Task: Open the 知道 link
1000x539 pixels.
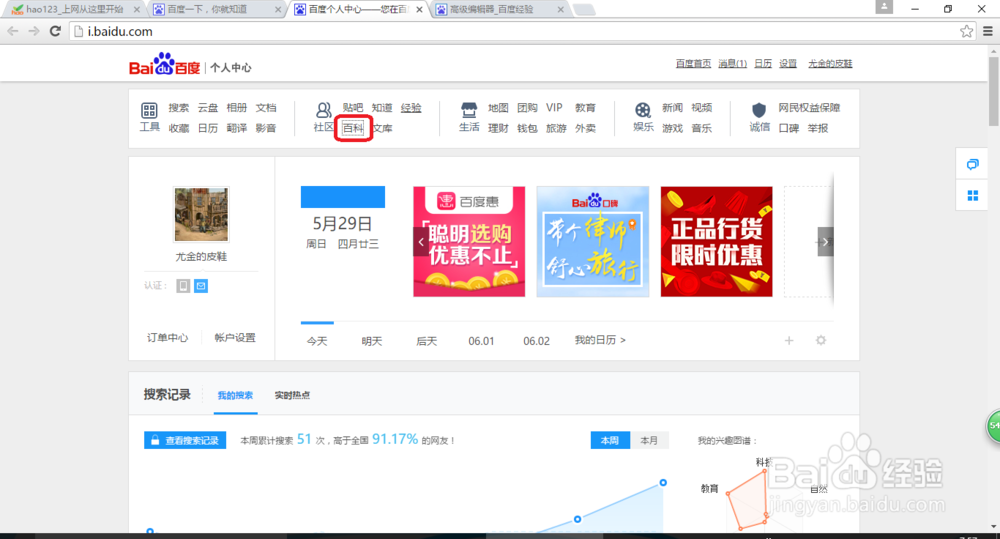Action: [x=382, y=108]
